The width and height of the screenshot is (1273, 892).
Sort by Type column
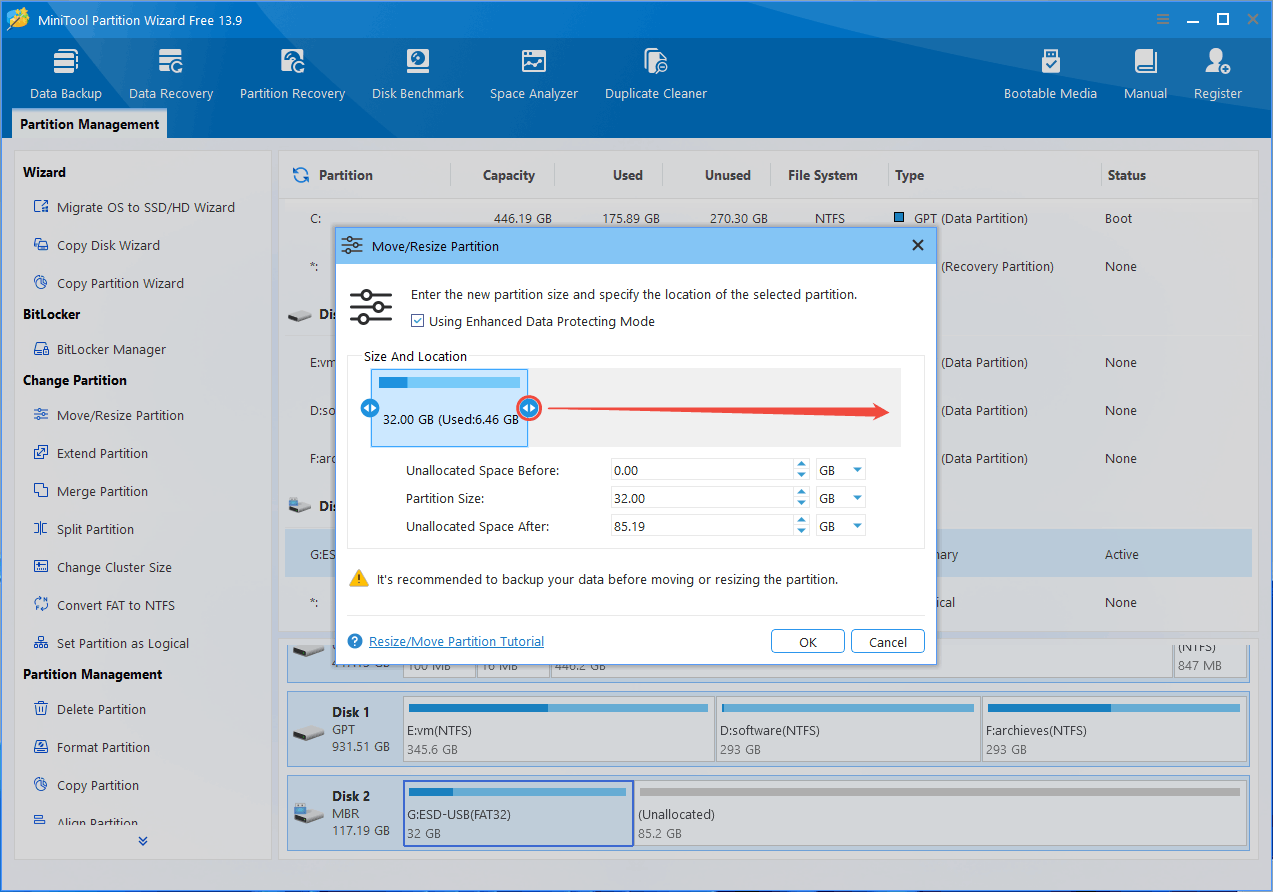coord(909,175)
